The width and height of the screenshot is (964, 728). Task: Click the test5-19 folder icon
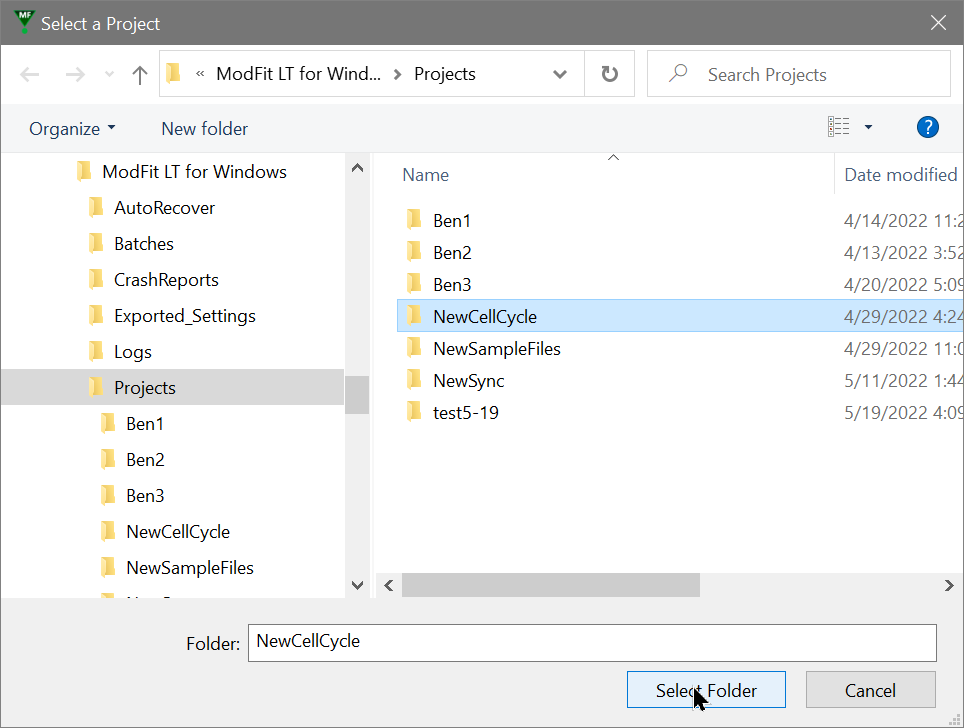415,412
